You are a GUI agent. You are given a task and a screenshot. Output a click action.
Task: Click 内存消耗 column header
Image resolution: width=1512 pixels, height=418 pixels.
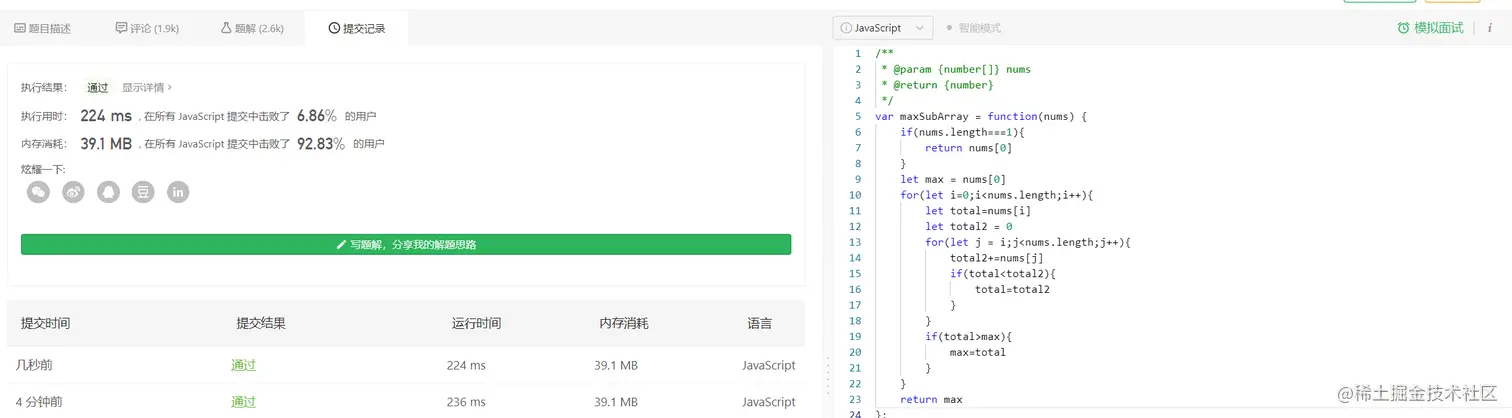[624, 324]
